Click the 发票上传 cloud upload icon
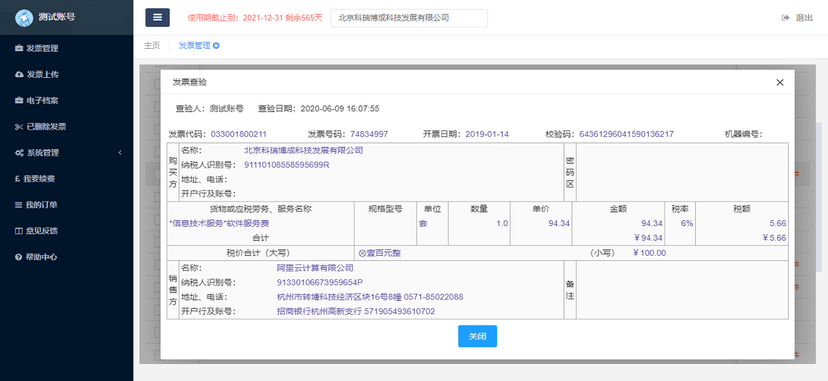 coord(19,74)
